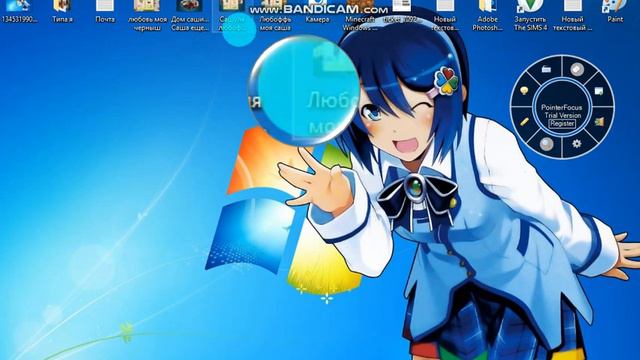The image size is (640, 360).
Task: Select the lightbulb spotlight tool in PointerFocus
Action: click(x=524, y=91)
